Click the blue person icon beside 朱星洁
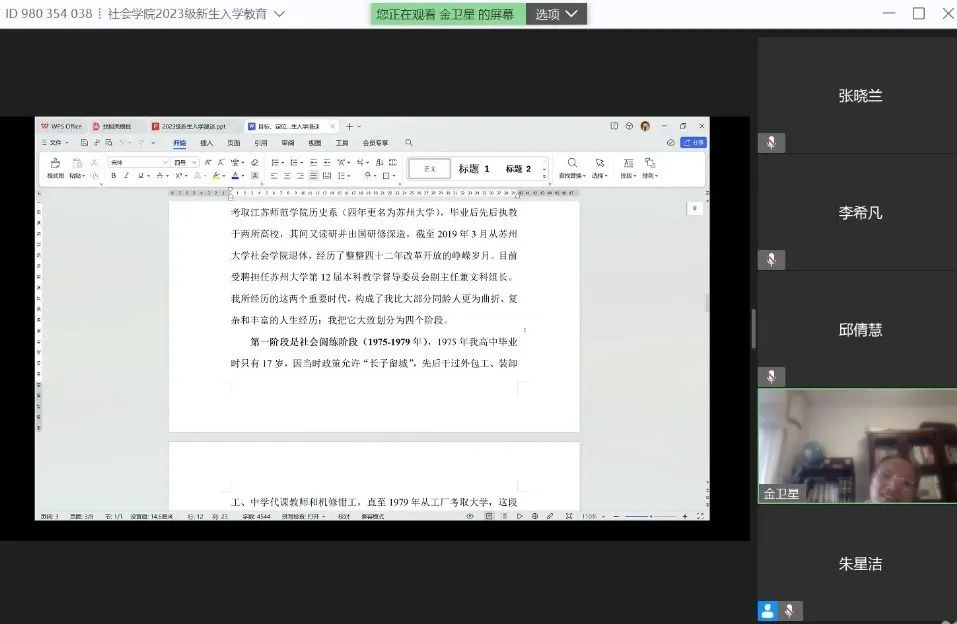 click(x=767, y=610)
